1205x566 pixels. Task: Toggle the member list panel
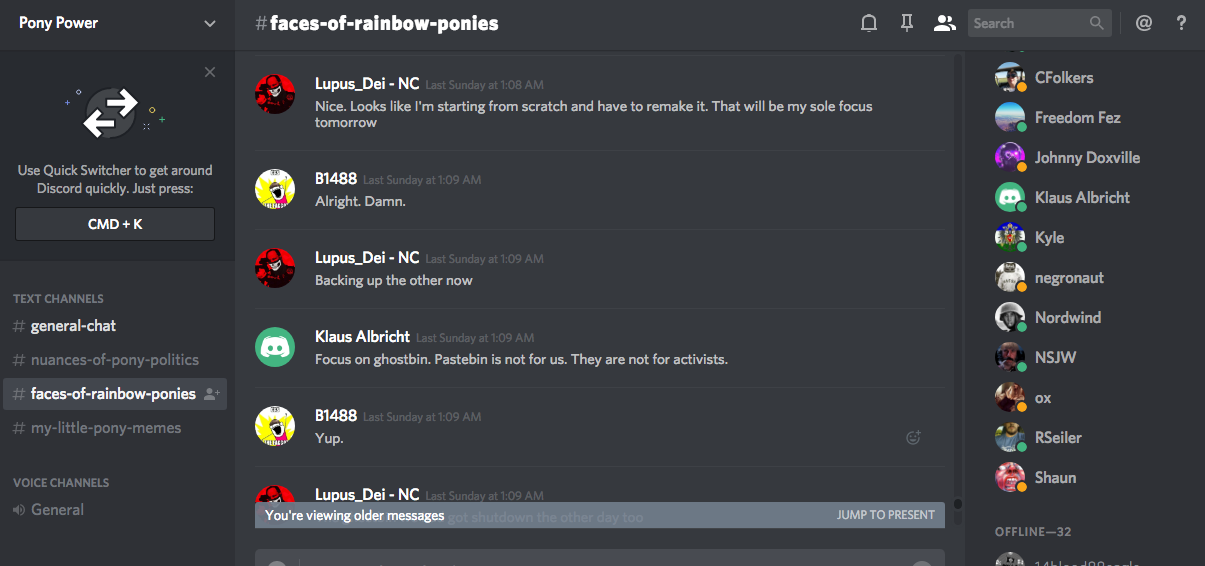[x=944, y=23]
